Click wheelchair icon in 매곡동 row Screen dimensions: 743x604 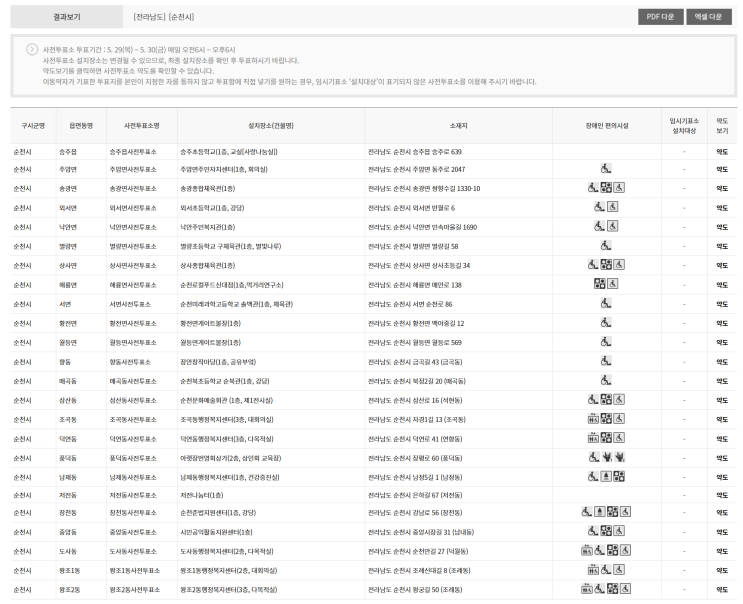point(606,380)
